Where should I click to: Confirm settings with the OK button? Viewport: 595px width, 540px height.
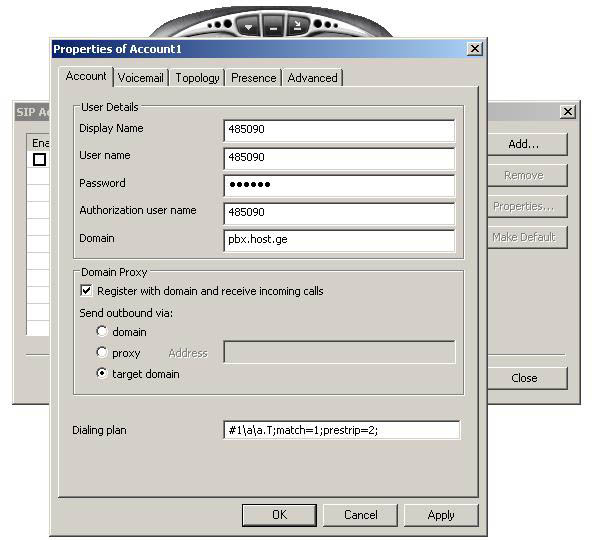coord(279,515)
